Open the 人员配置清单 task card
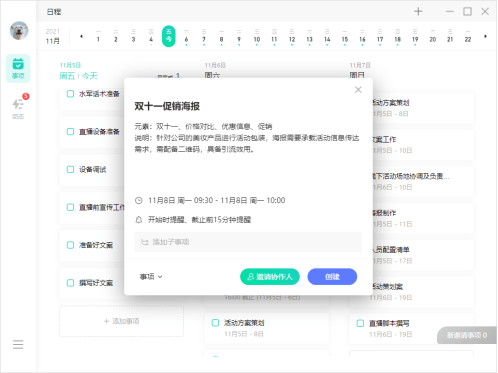Image resolution: width=498 pixels, height=373 pixels. [423, 255]
